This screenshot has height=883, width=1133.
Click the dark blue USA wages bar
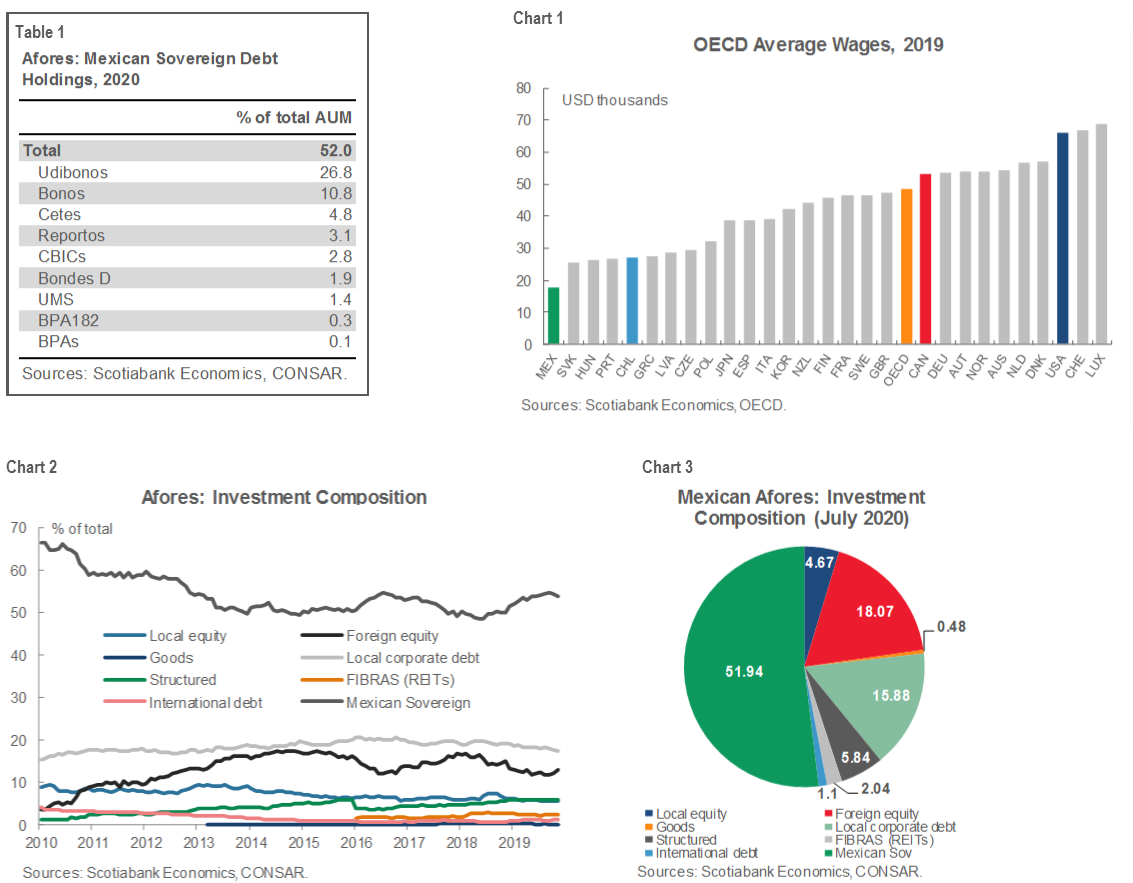[x=1062, y=238]
